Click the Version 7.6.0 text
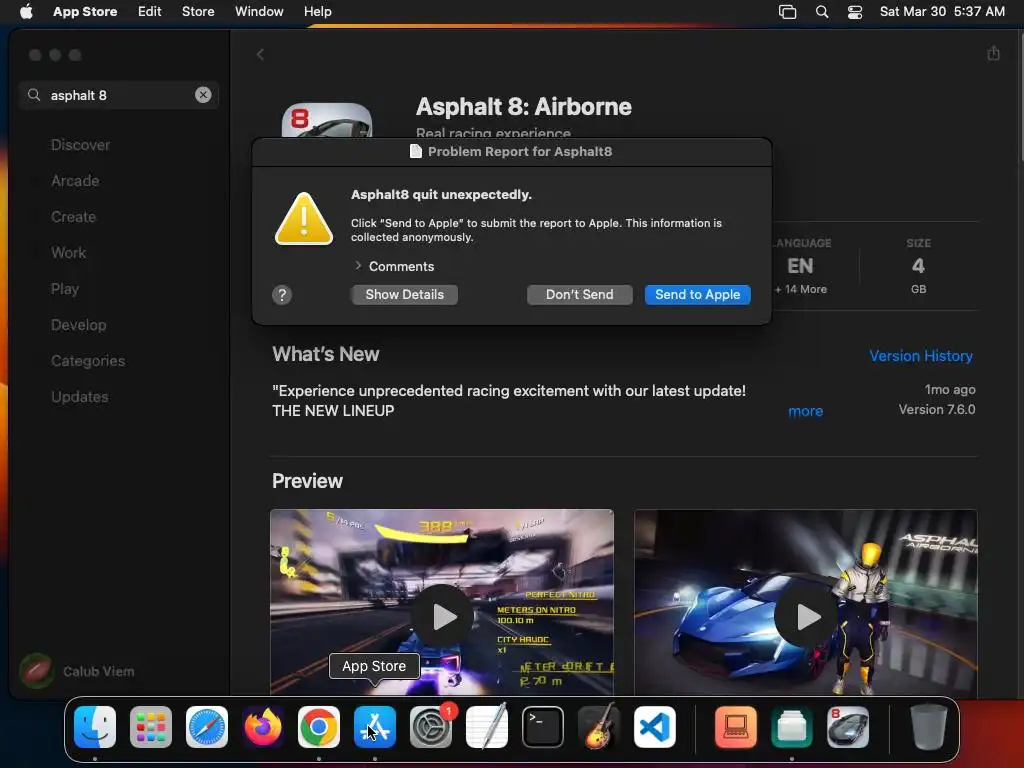This screenshot has height=768, width=1024. [x=936, y=409]
